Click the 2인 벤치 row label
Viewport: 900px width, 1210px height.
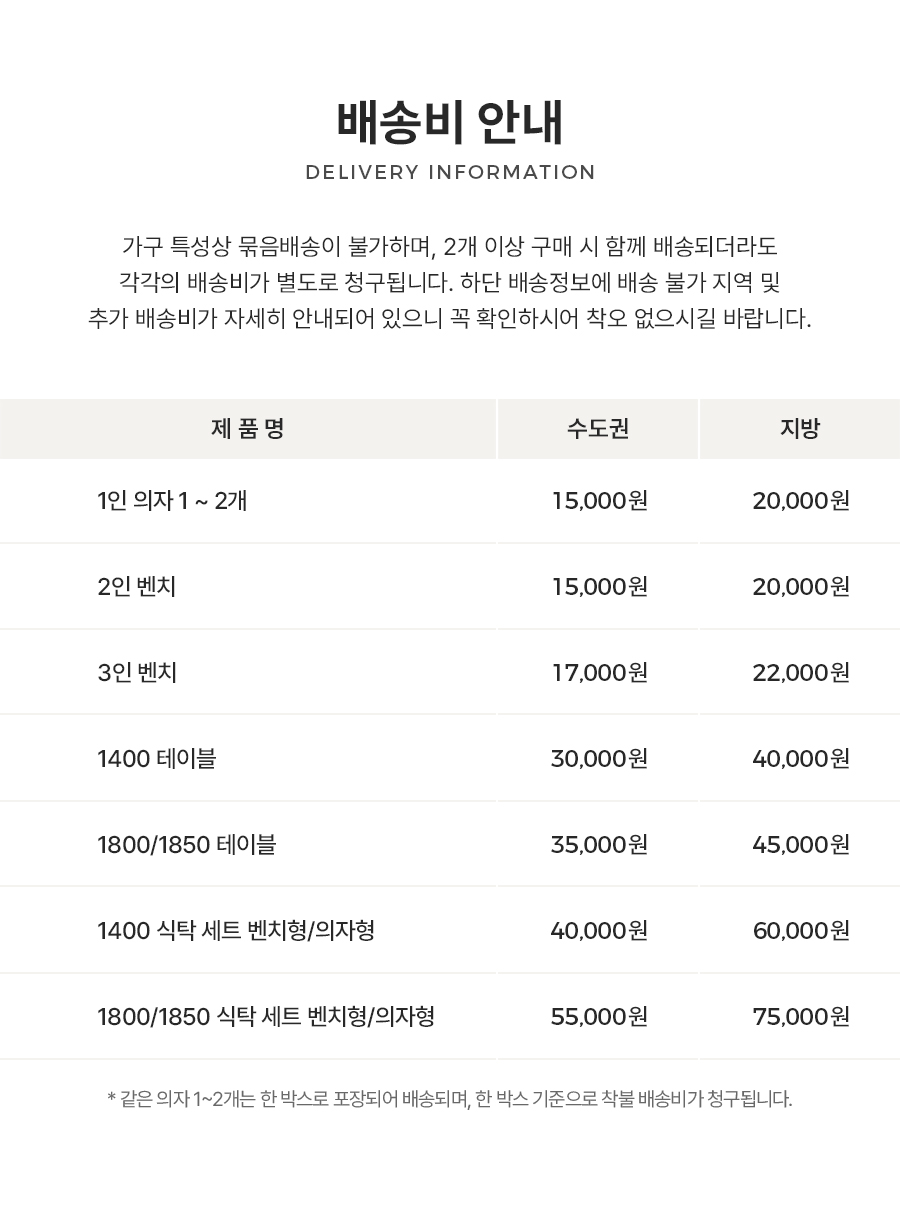[x=137, y=586]
